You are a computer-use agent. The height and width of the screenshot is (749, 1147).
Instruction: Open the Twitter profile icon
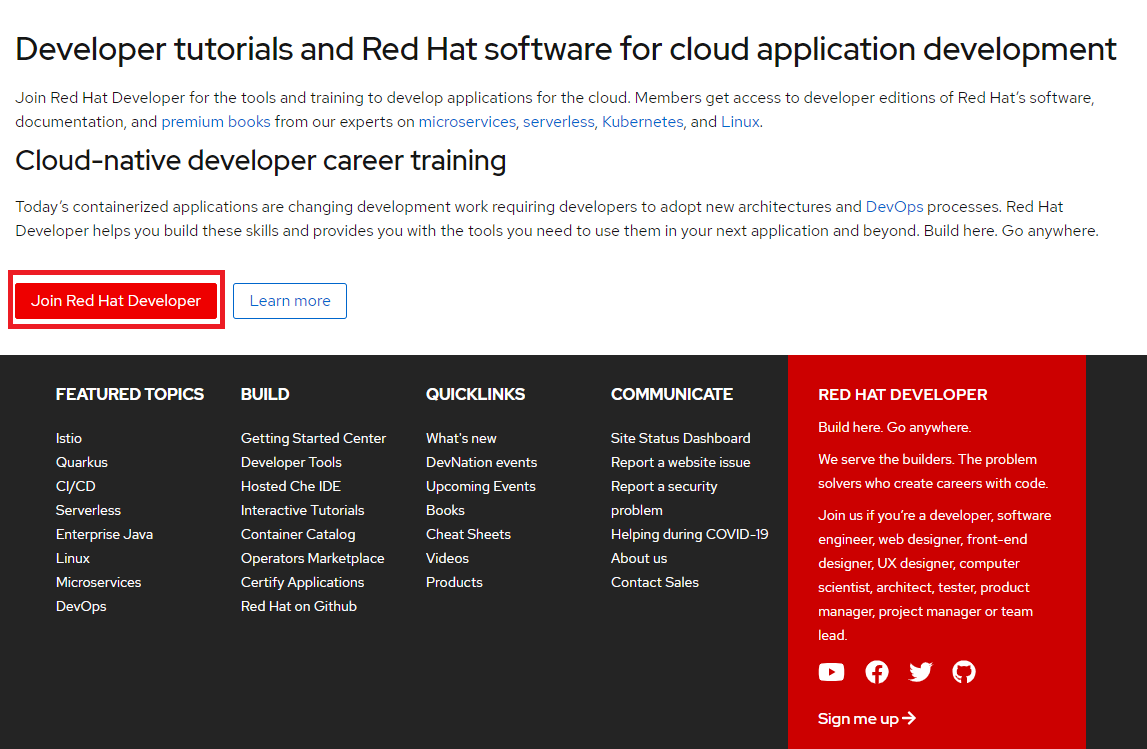[920, 671]
